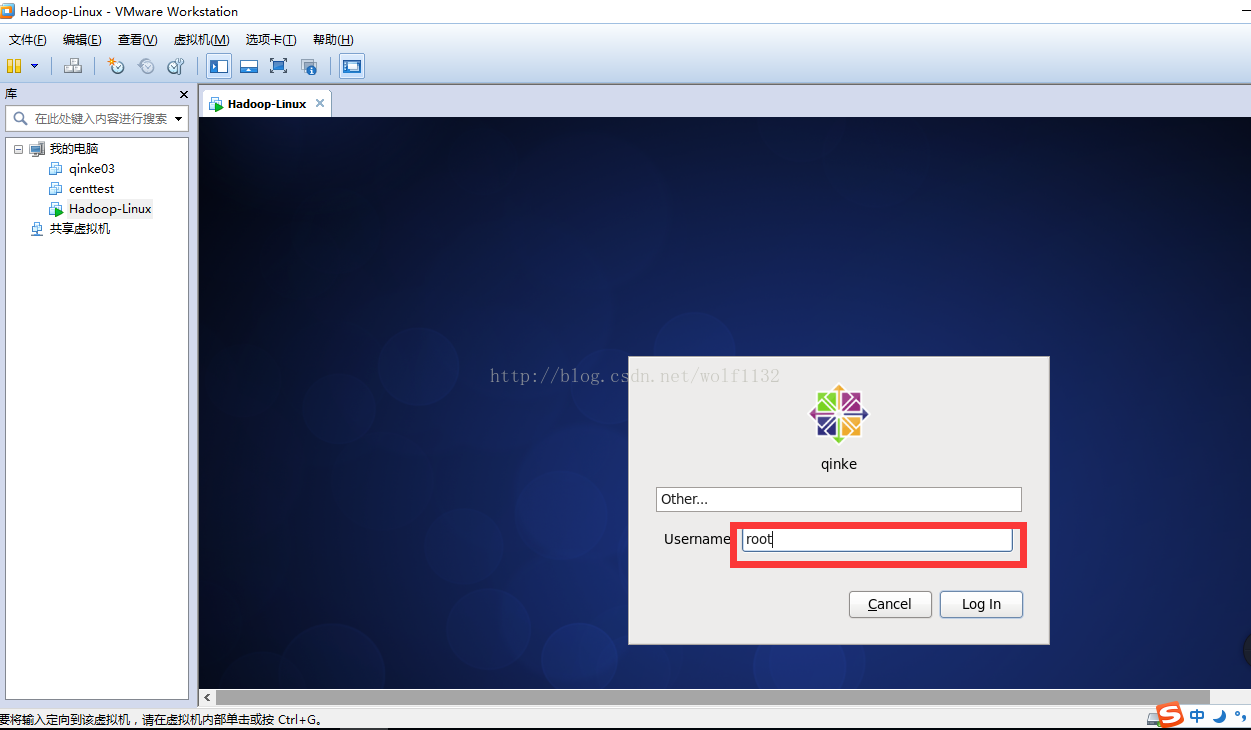The image size is (1251, 730).
Task: Click the Send Ctrl+Alt+Del toolbar icon
Action: point(72,66)
